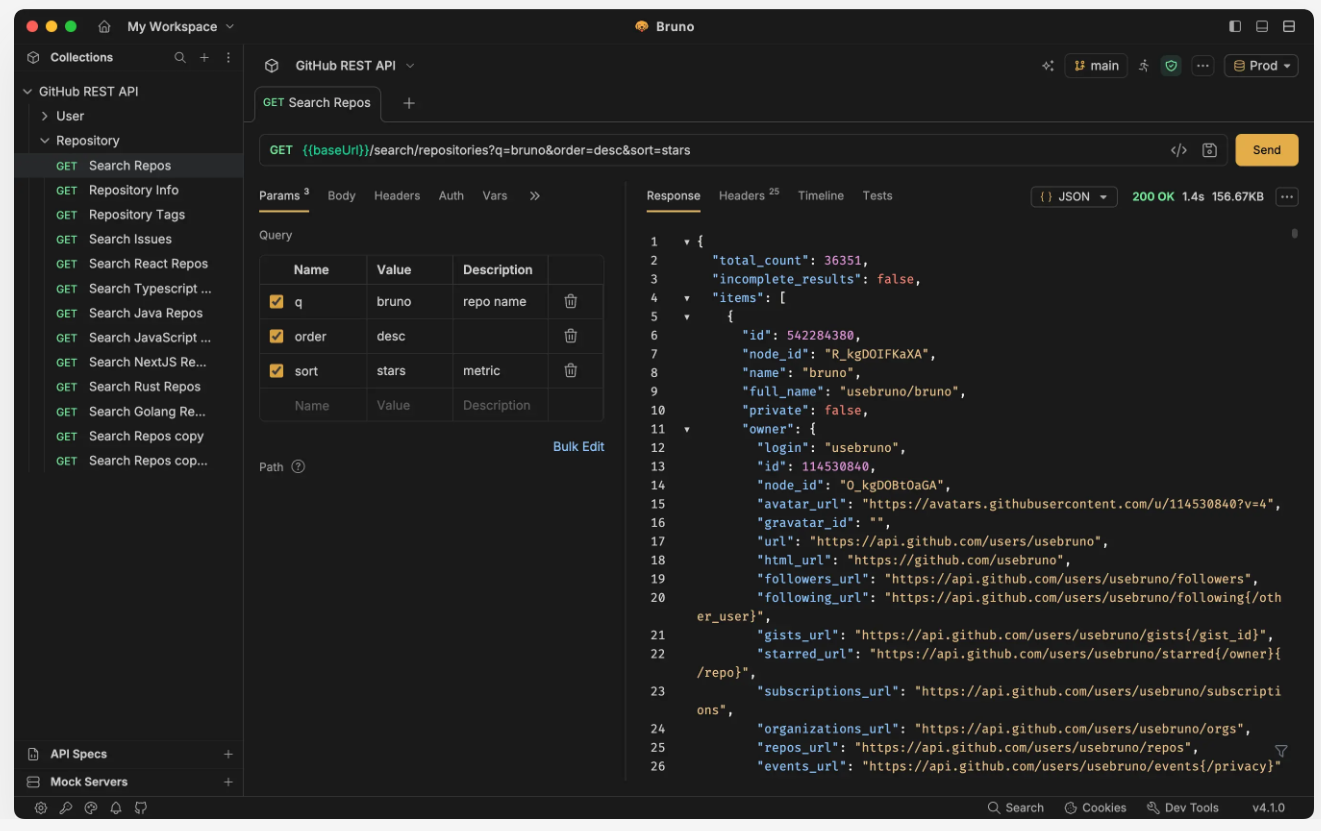Save the request with the disk icon

tap(1209, 150)
